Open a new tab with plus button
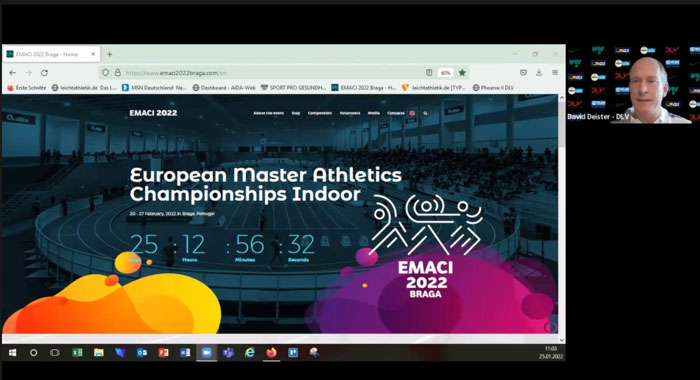 109,54
